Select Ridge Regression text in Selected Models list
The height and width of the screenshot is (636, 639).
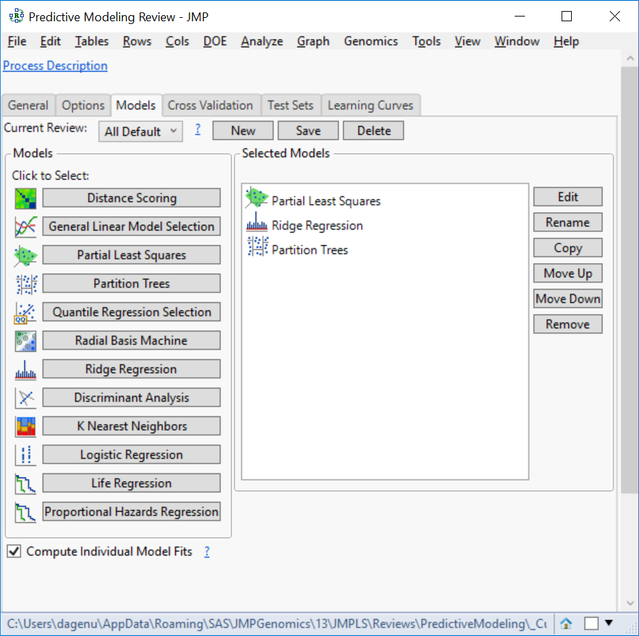317,225
